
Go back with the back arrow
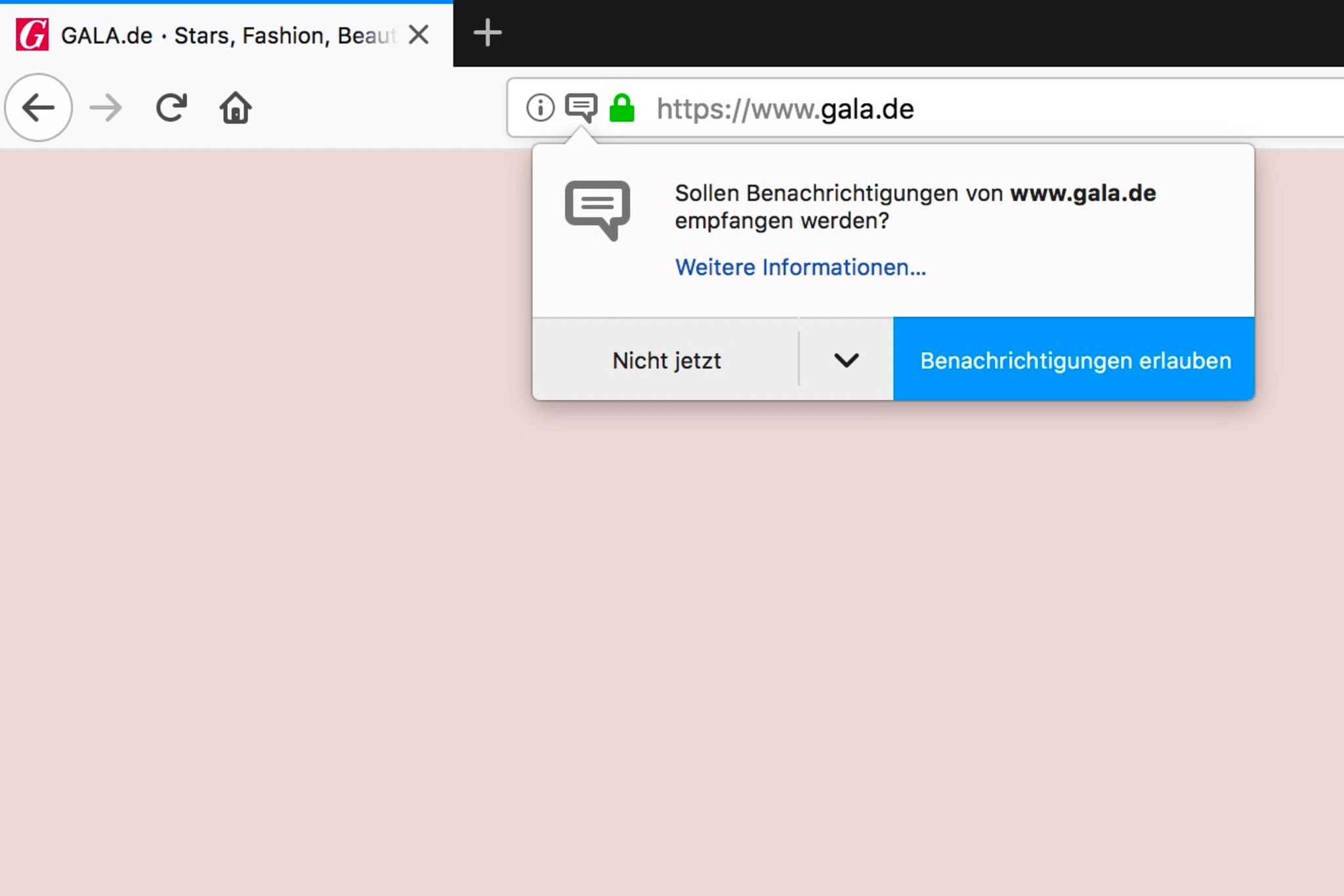point(38,108)
